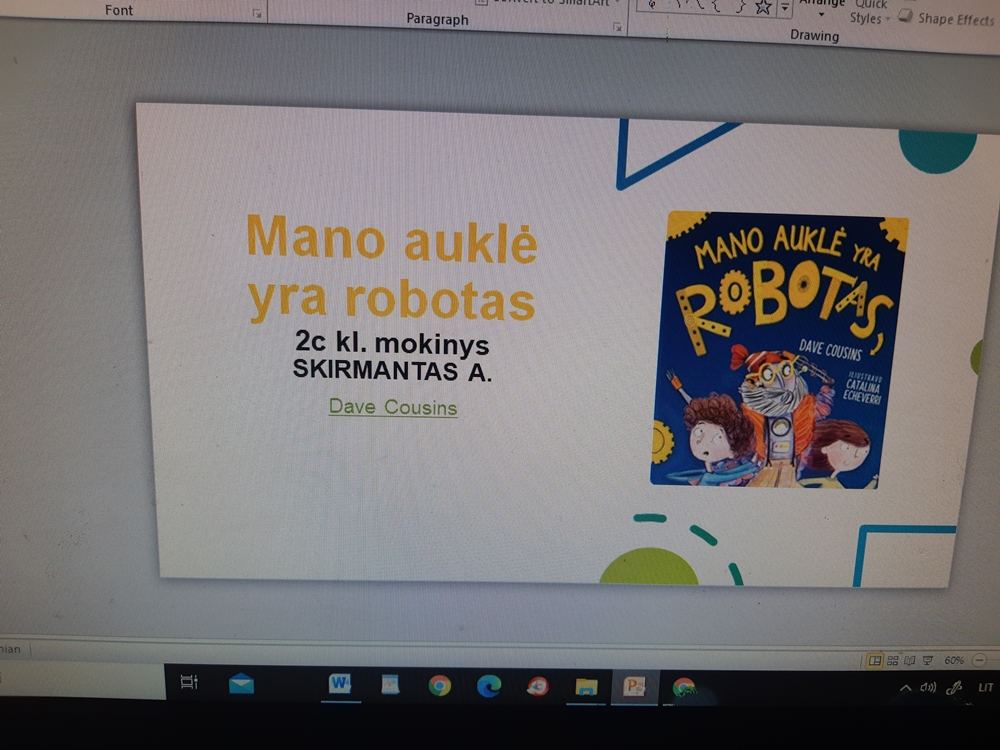The width and height of the screenshot is (1000, 750).
Task: Click the SKIRMANTAS A. text line
Action: pyautogui.click(x=392, y=371)
